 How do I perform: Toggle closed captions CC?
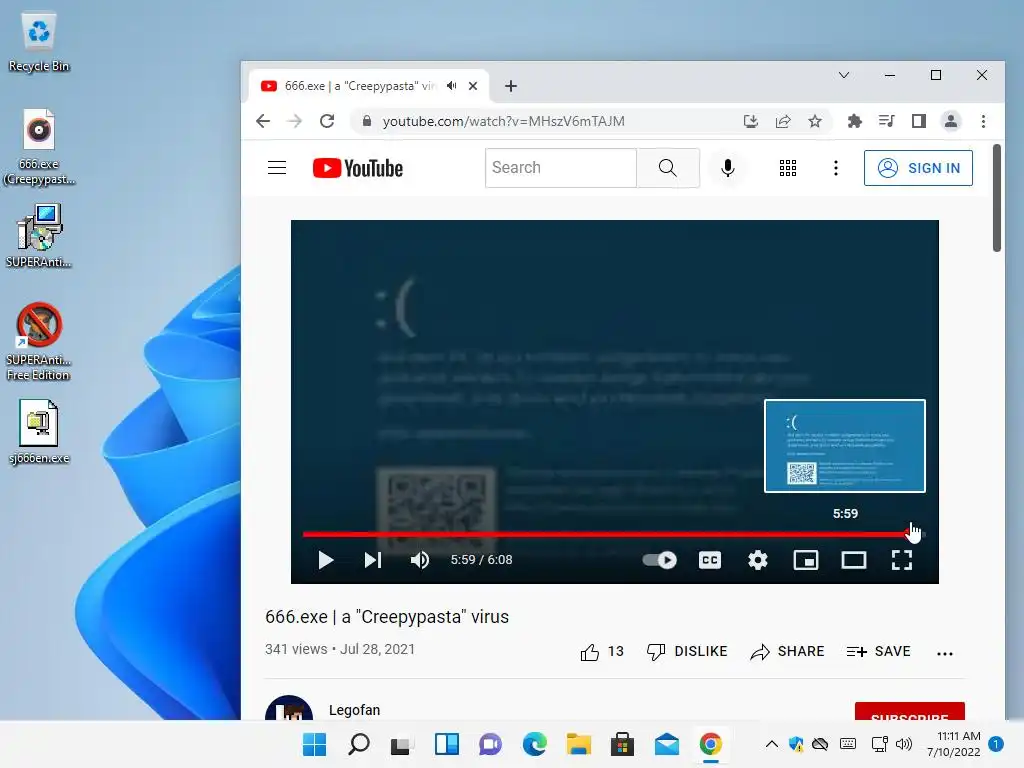click(x=710, y=560)
